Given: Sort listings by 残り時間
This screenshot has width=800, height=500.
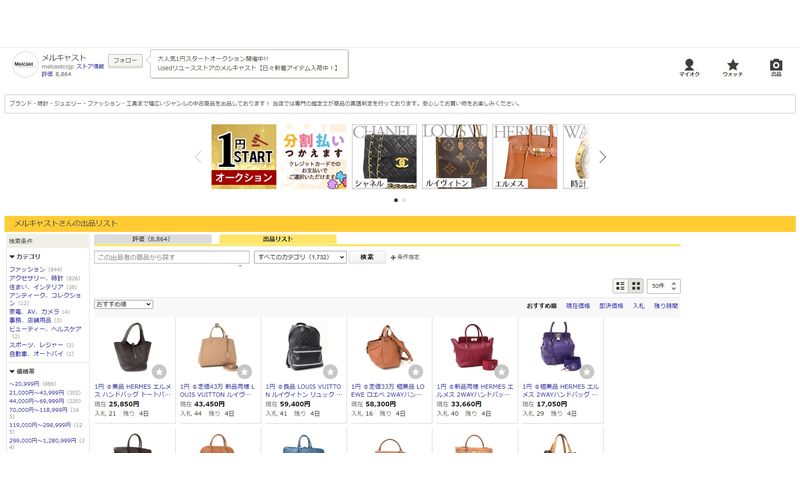Looking at the screenshot, I should [666, 306].
